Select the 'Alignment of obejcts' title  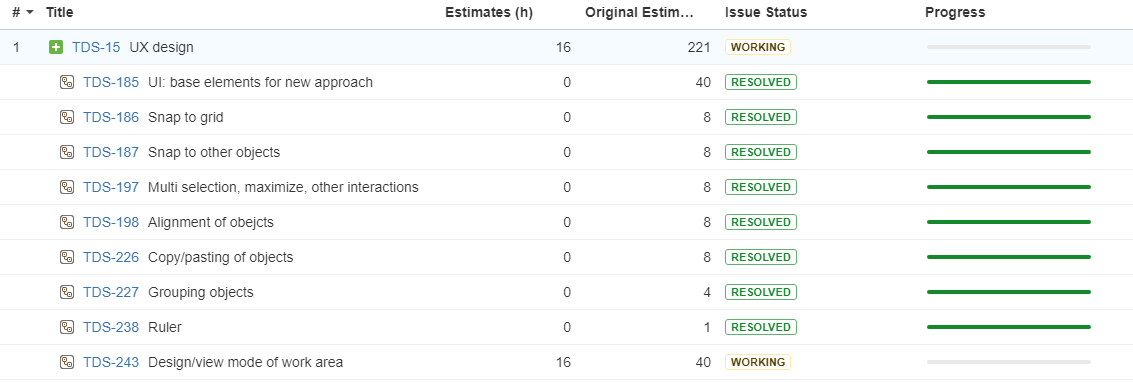click(x=211, y=222)
